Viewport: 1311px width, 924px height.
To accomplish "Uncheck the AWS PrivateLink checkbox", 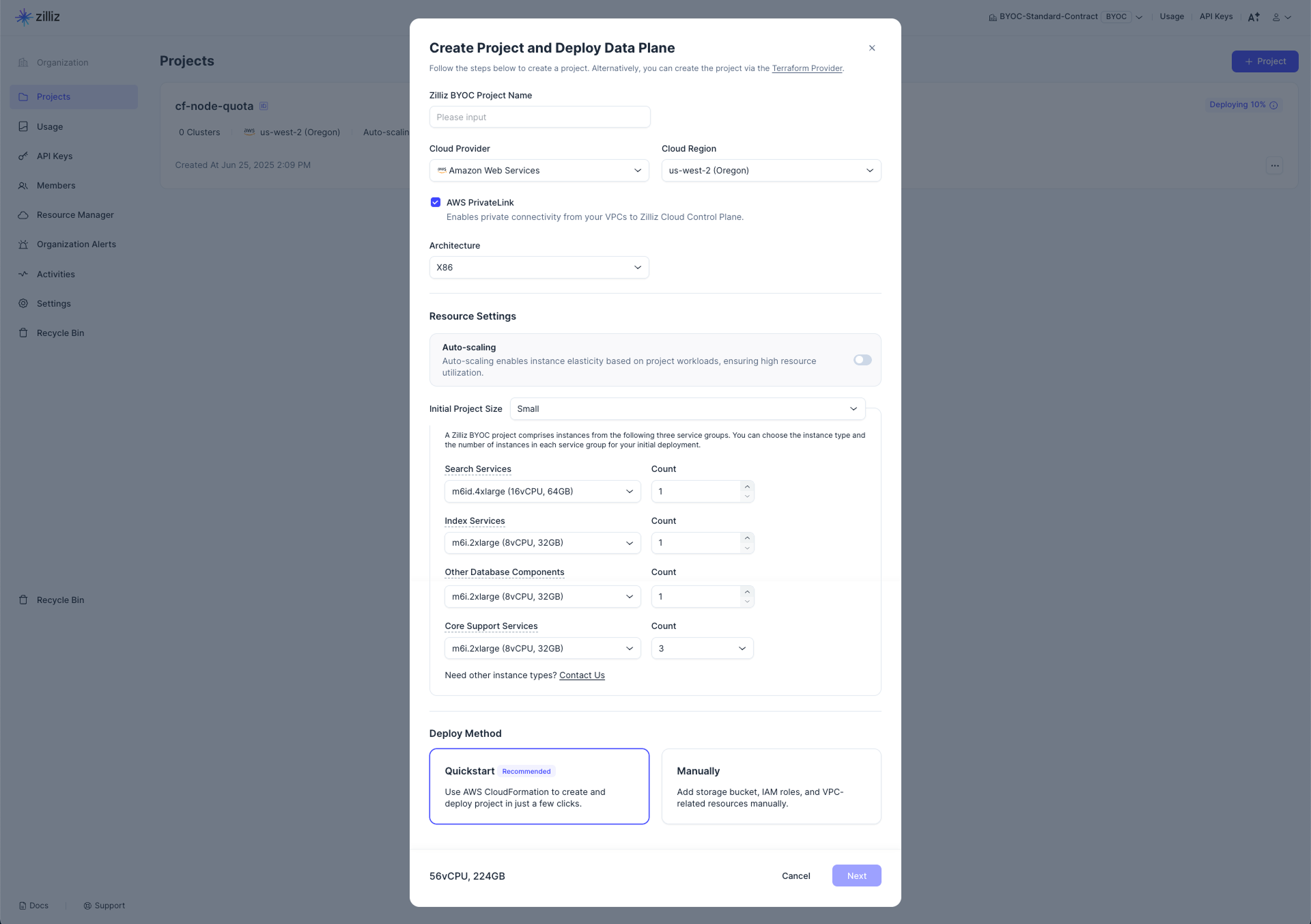I will coord(436,202).
